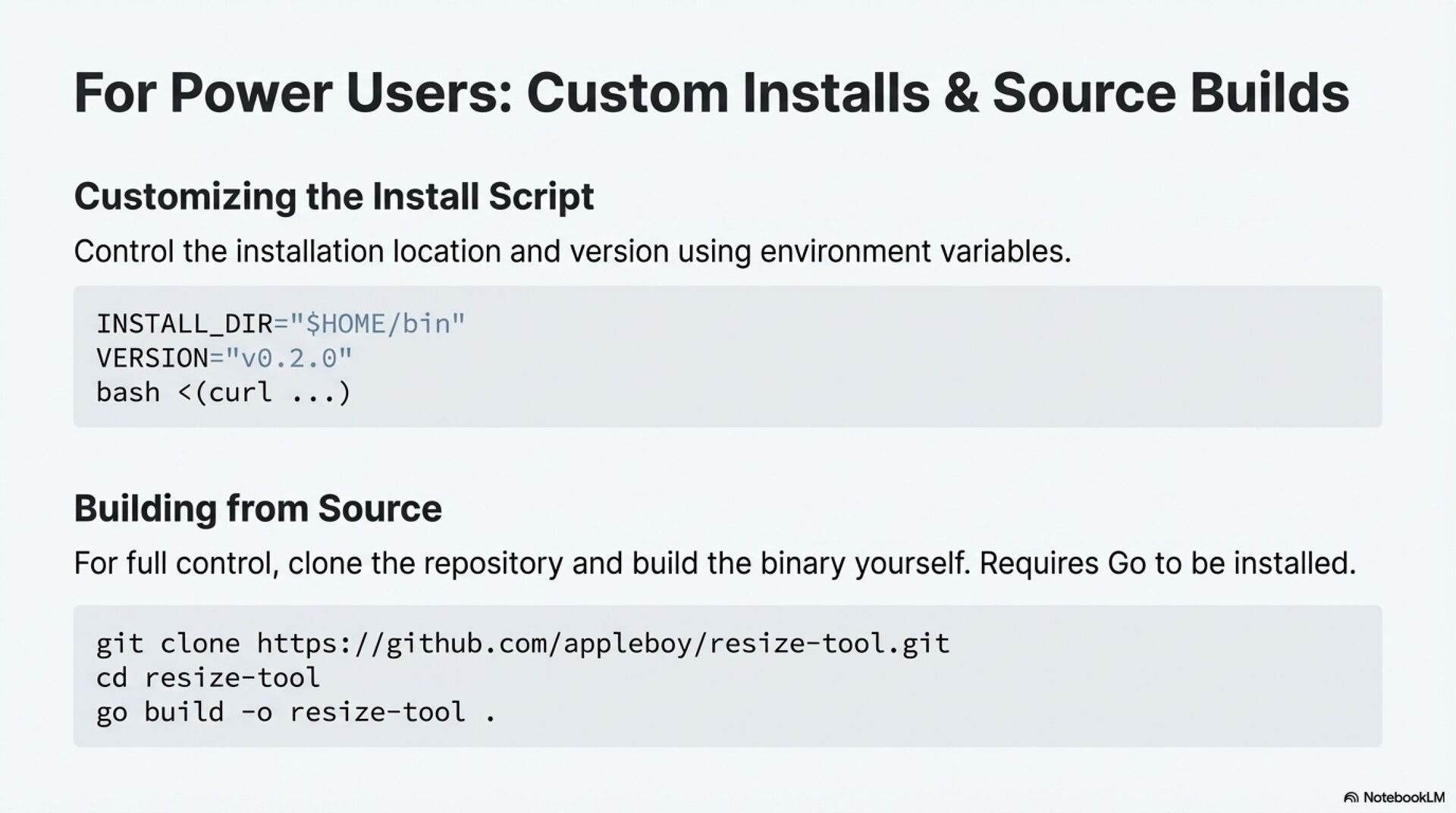Click the 'bash' keyword in first code block
This screenshot has width=1456, height=813.
point(128,392)
